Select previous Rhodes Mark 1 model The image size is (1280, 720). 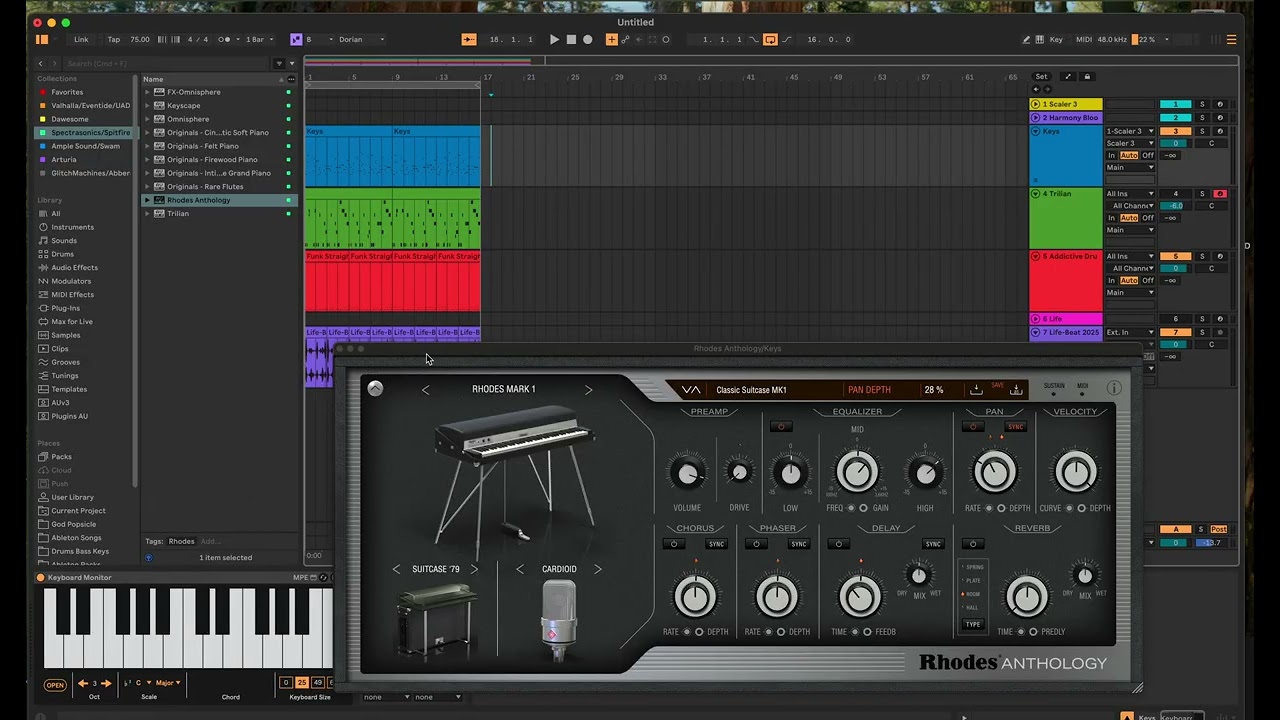click(426, 390)
